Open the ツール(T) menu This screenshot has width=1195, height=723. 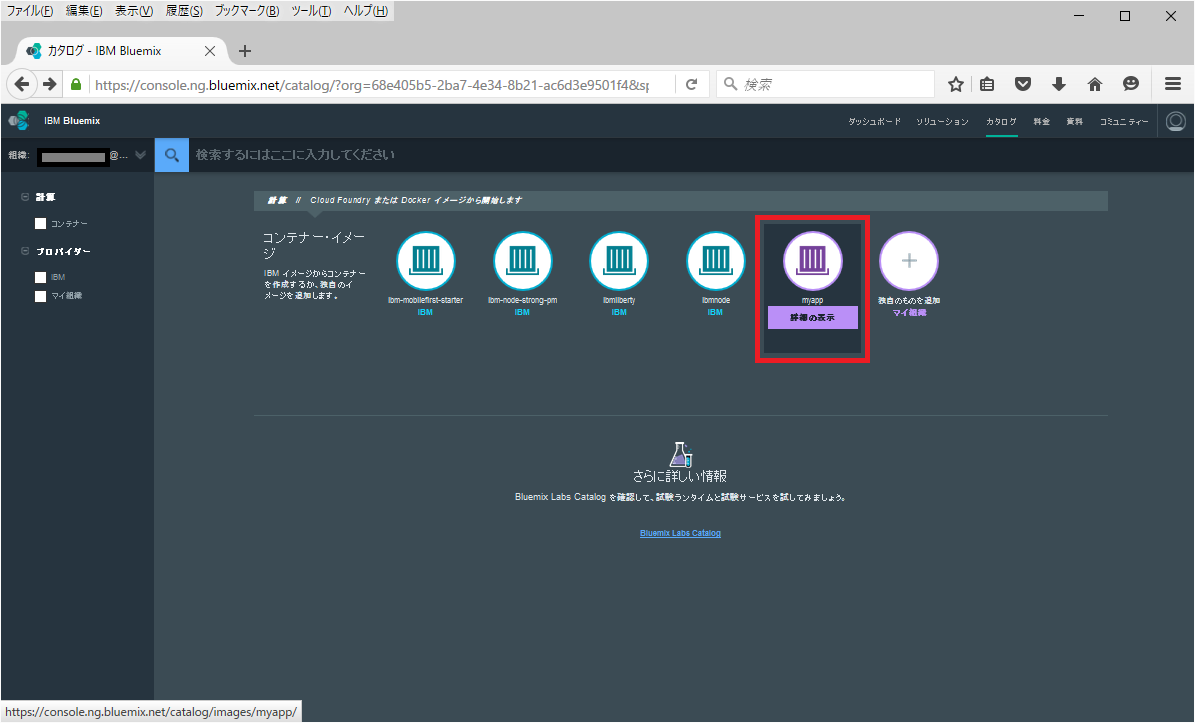(x=311, y=11)
